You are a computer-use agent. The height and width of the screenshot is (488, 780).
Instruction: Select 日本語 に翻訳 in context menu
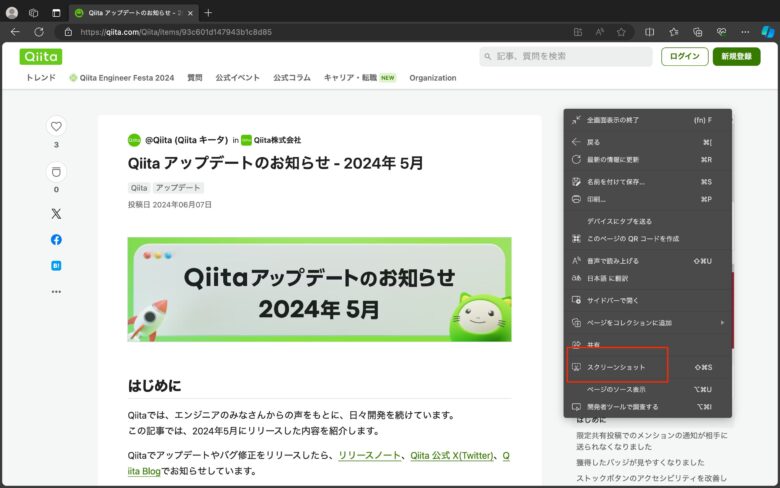click(x=647, y=279)
